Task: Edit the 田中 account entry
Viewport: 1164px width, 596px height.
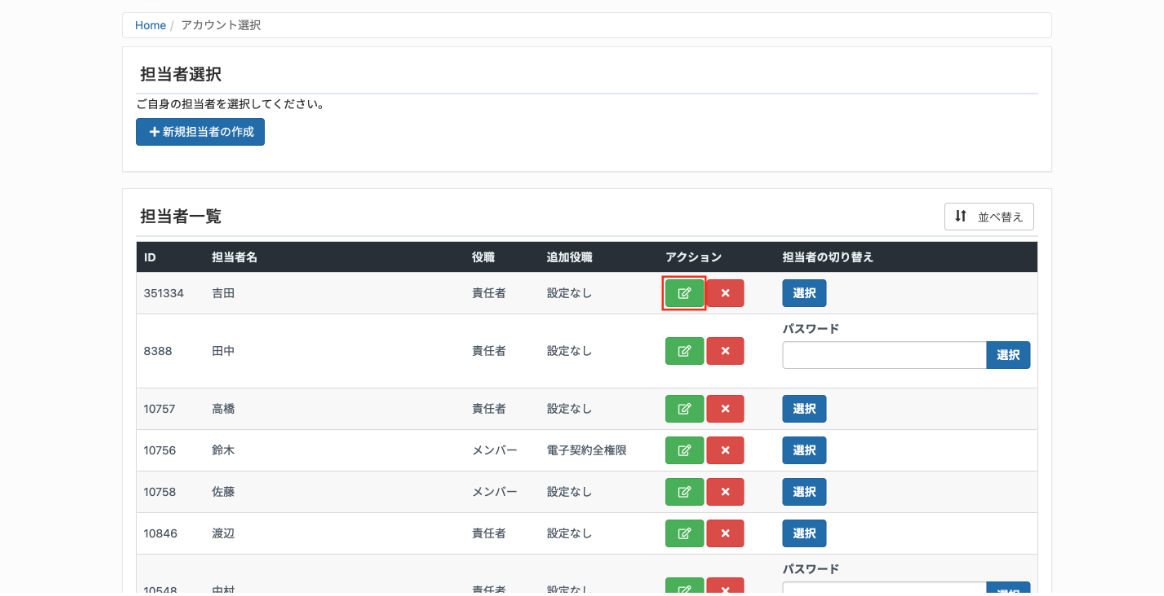Action: [x=684, y=351]
